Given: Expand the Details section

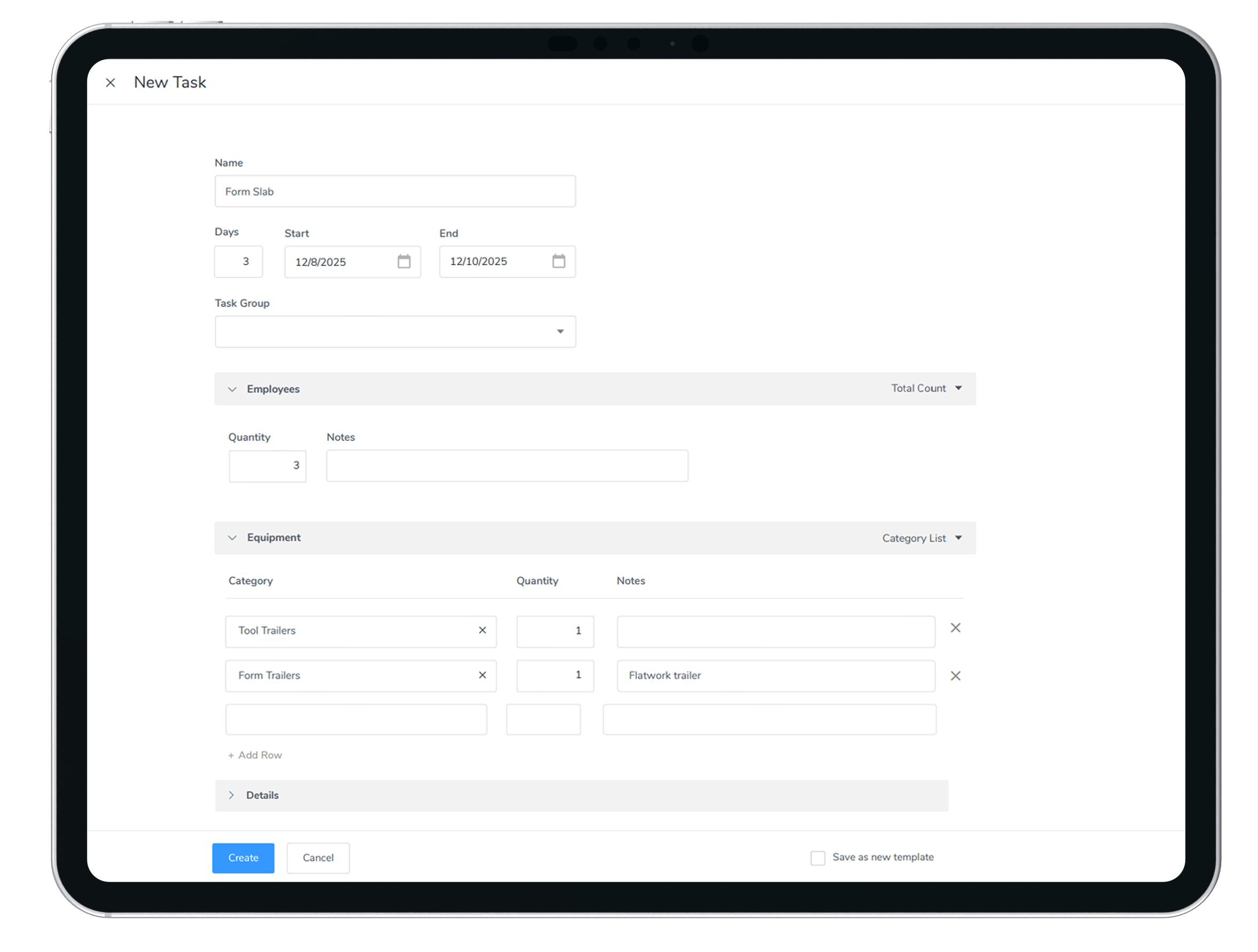Looking at the screenshot, I should click(231, 795).
